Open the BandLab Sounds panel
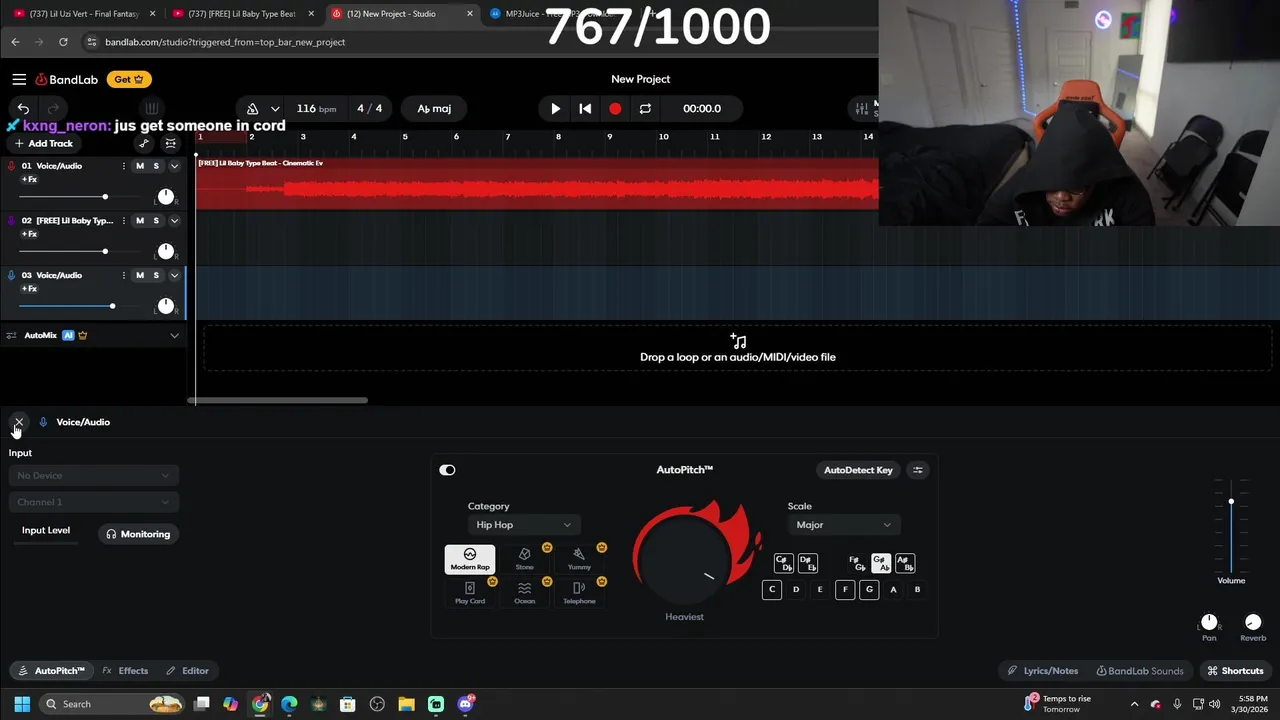The image size is (1280, 720). pos(1140,671)
